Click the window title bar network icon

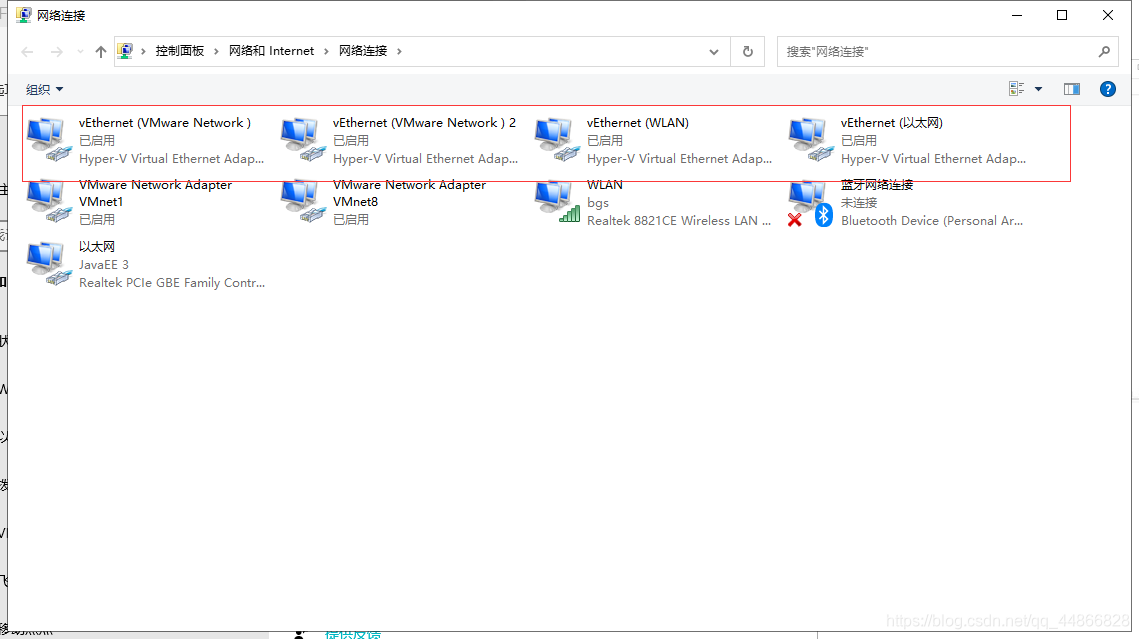(24, 15)
